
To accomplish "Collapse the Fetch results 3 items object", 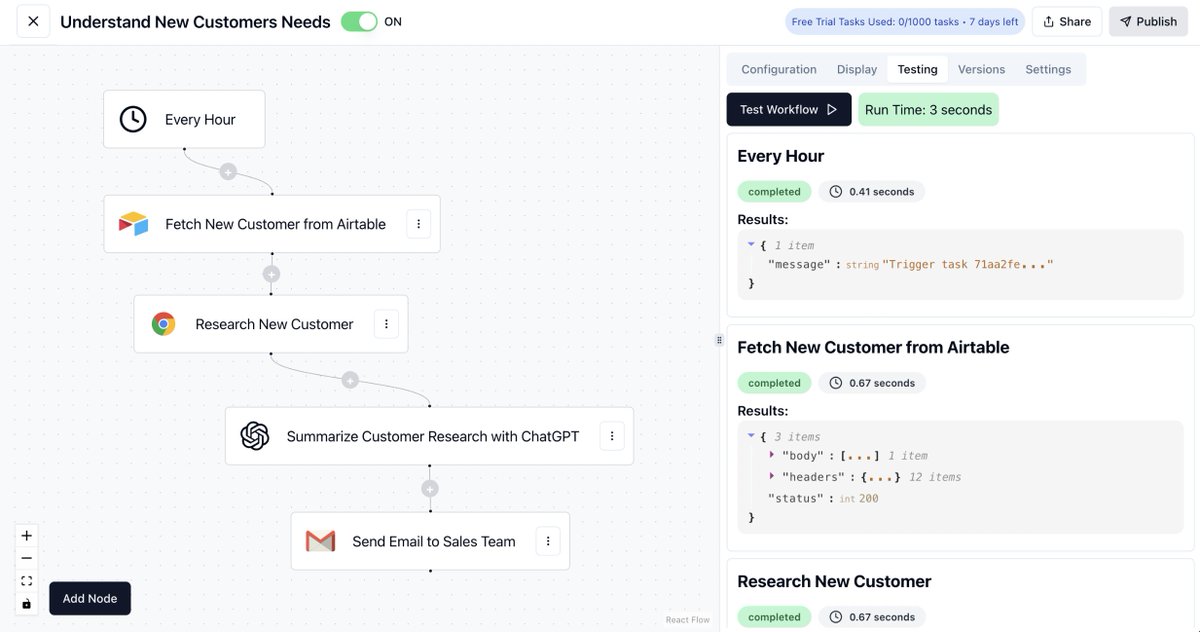I will 751,436.
